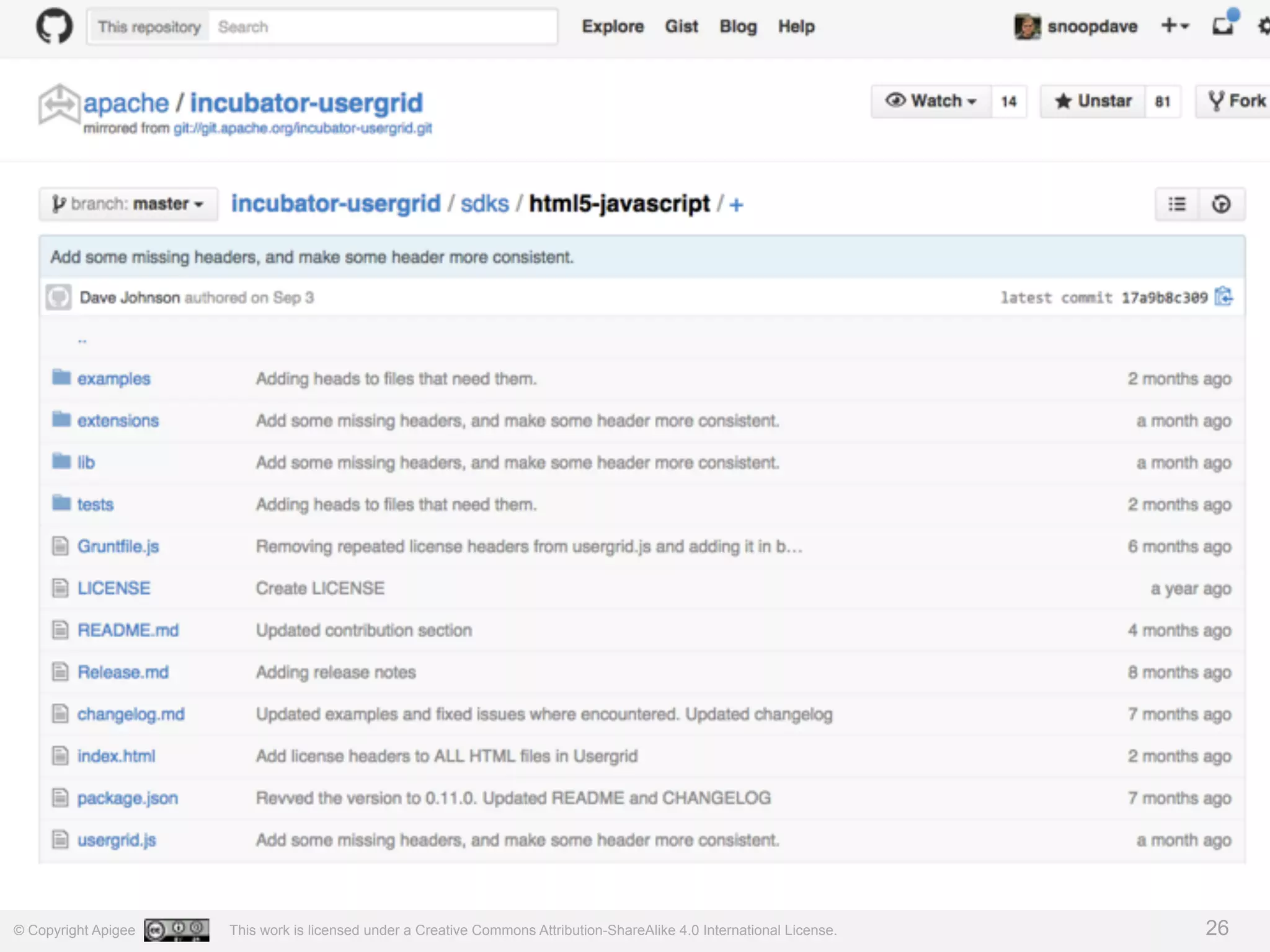Open snoopdave profile avatar
The height and width of the screenshot is (952, 1270).
coord(1027,27)
